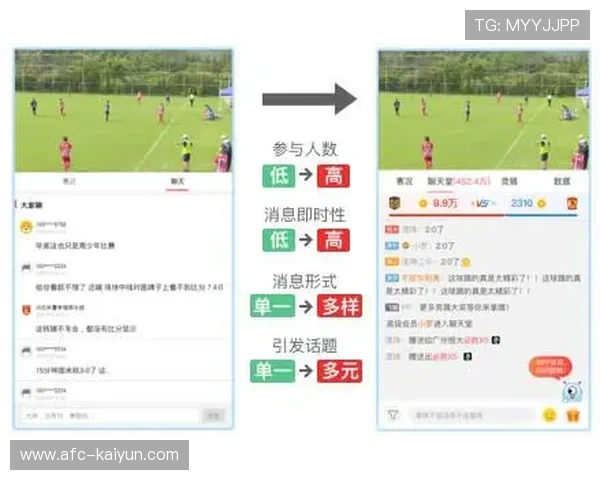This screenshot has width=600, height=480.
Task: Switch to 赛况 tab in left phone
Action: tap(69, 181)
